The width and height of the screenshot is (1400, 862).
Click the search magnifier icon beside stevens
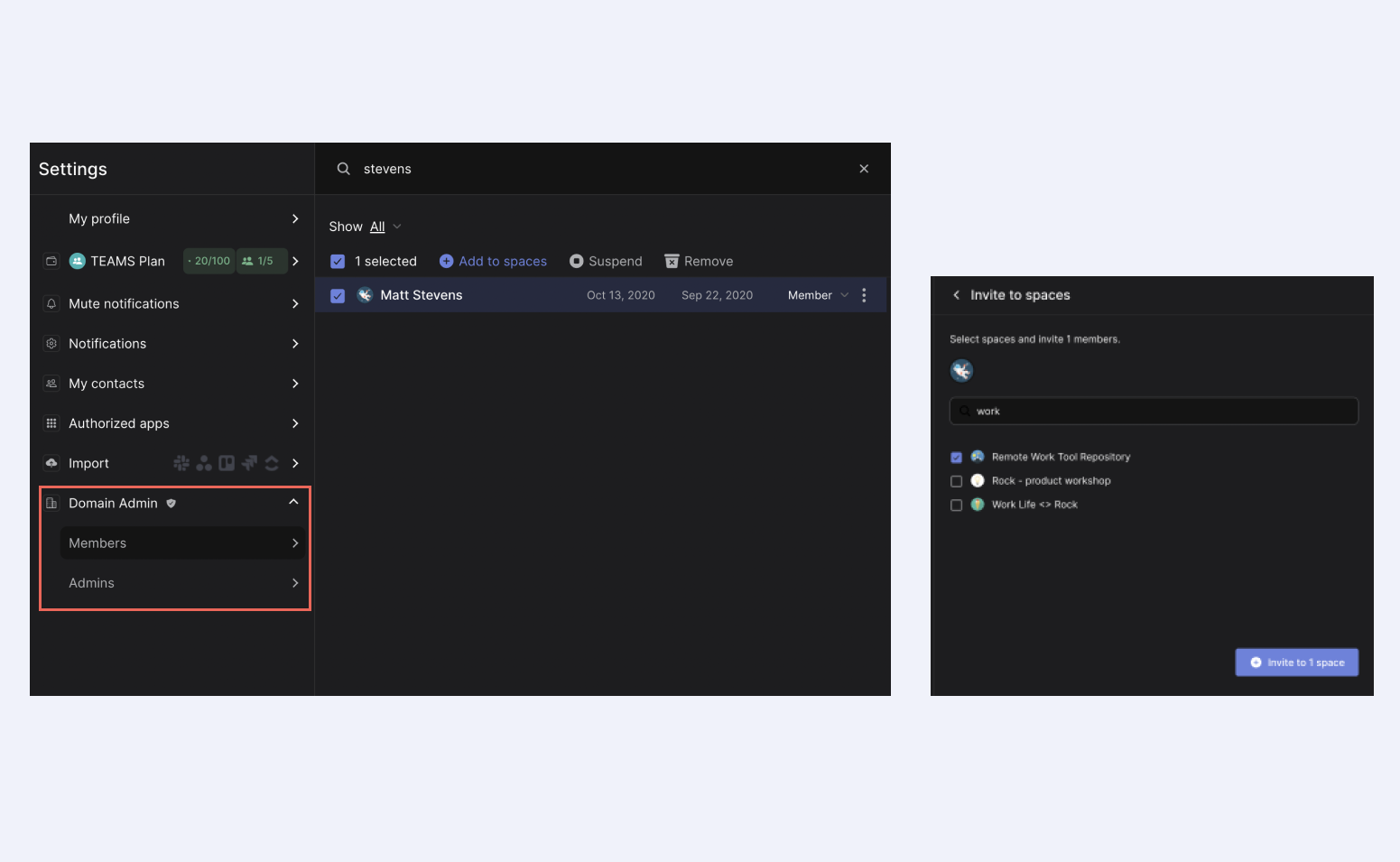click(x=343, y=169)
